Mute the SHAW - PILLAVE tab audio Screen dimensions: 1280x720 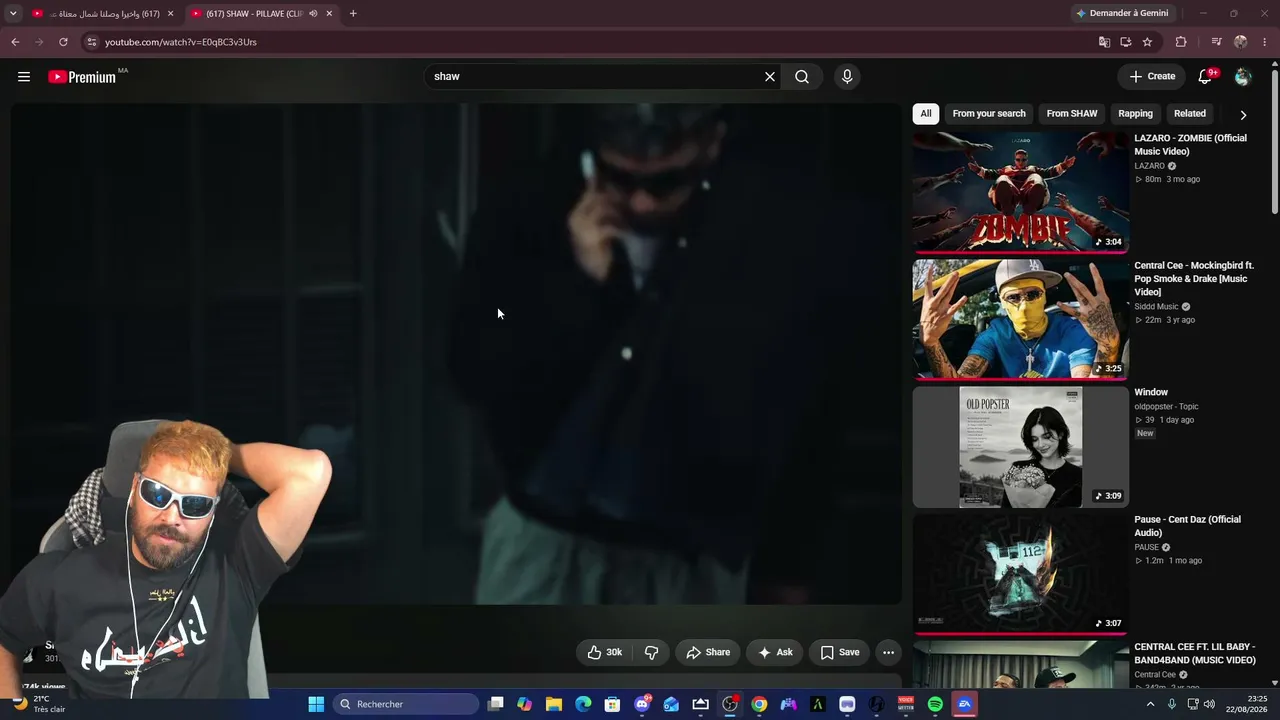313,14
